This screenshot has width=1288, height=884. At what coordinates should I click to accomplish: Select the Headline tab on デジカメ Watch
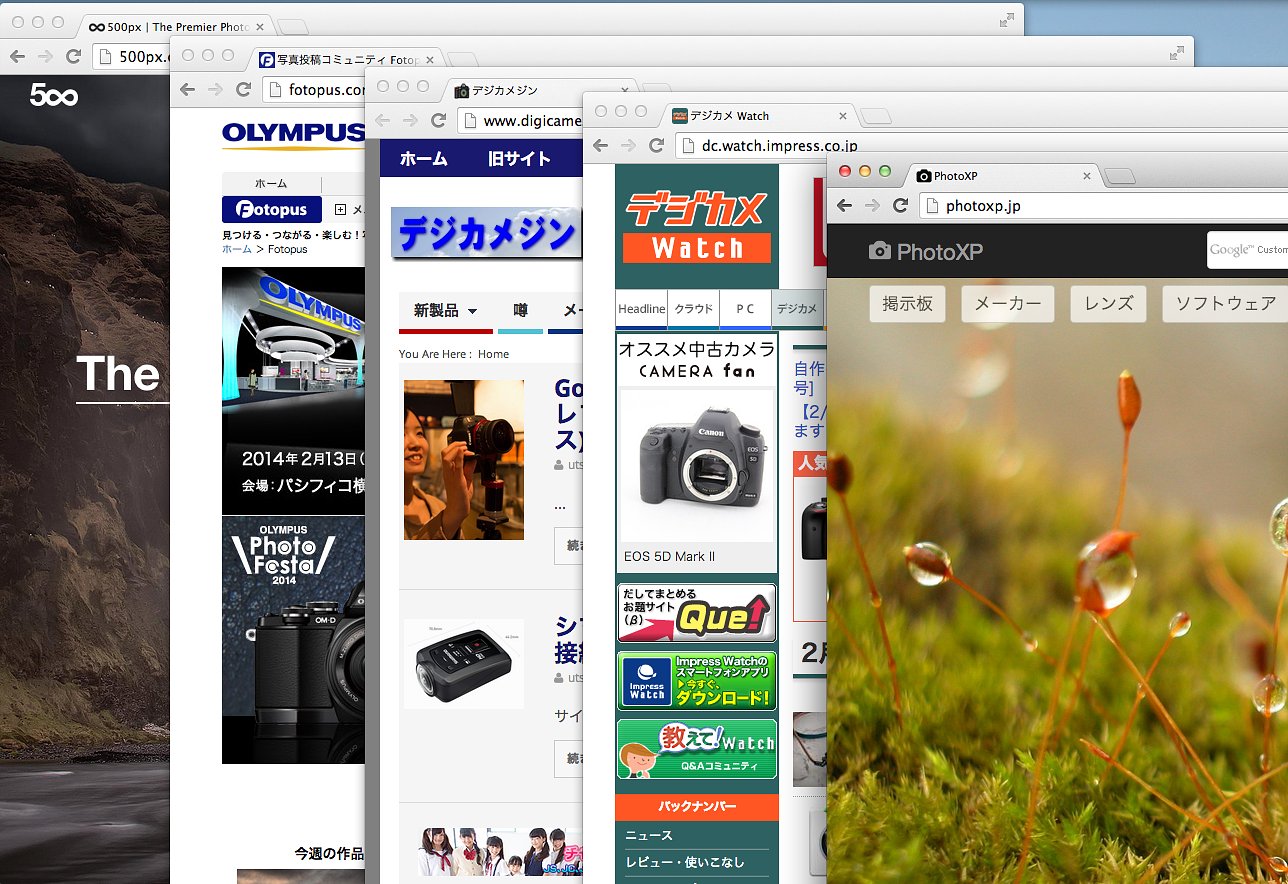641,309
